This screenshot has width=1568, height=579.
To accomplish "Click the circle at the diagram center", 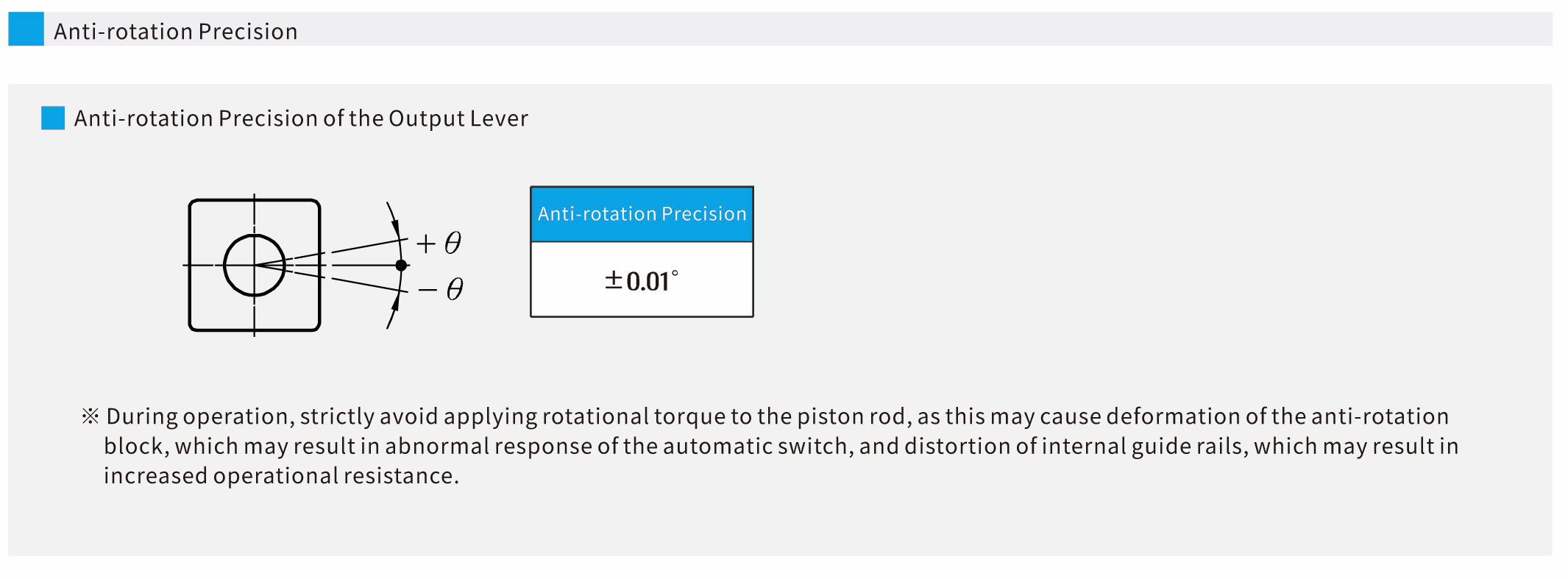I will (x=254, y=265).
